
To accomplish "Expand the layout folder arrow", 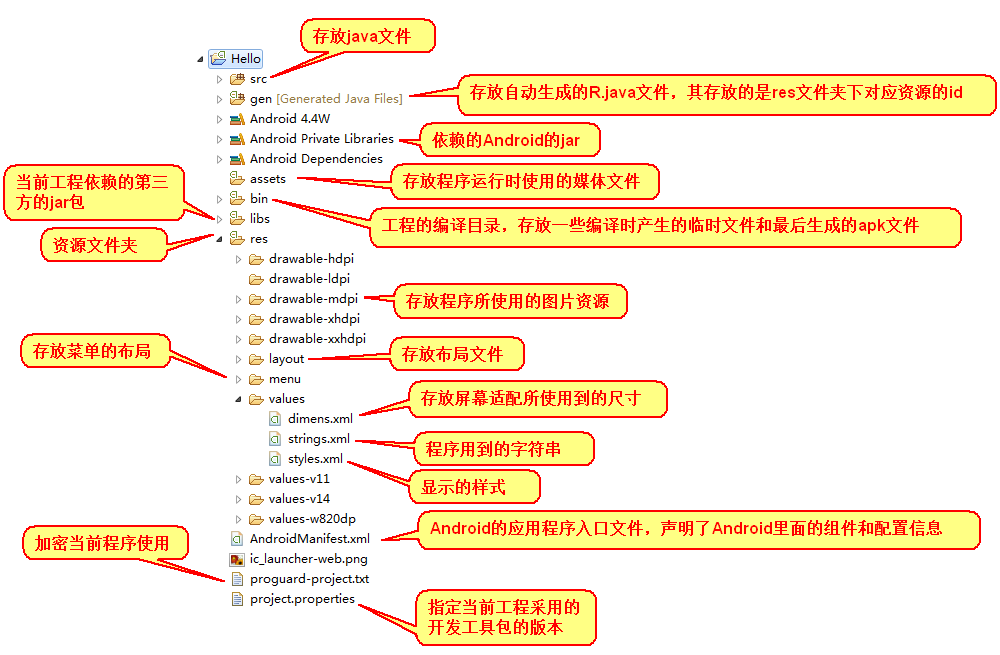I will click(238, 360).
